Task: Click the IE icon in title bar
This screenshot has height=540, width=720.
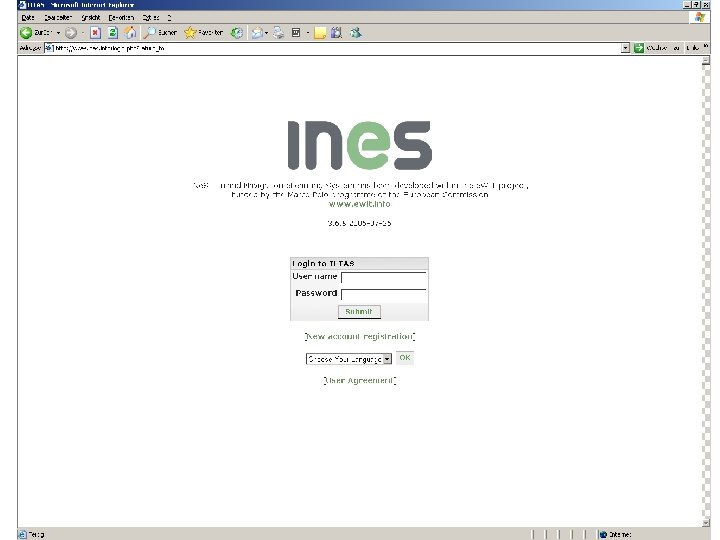Action: coord(22,5)
